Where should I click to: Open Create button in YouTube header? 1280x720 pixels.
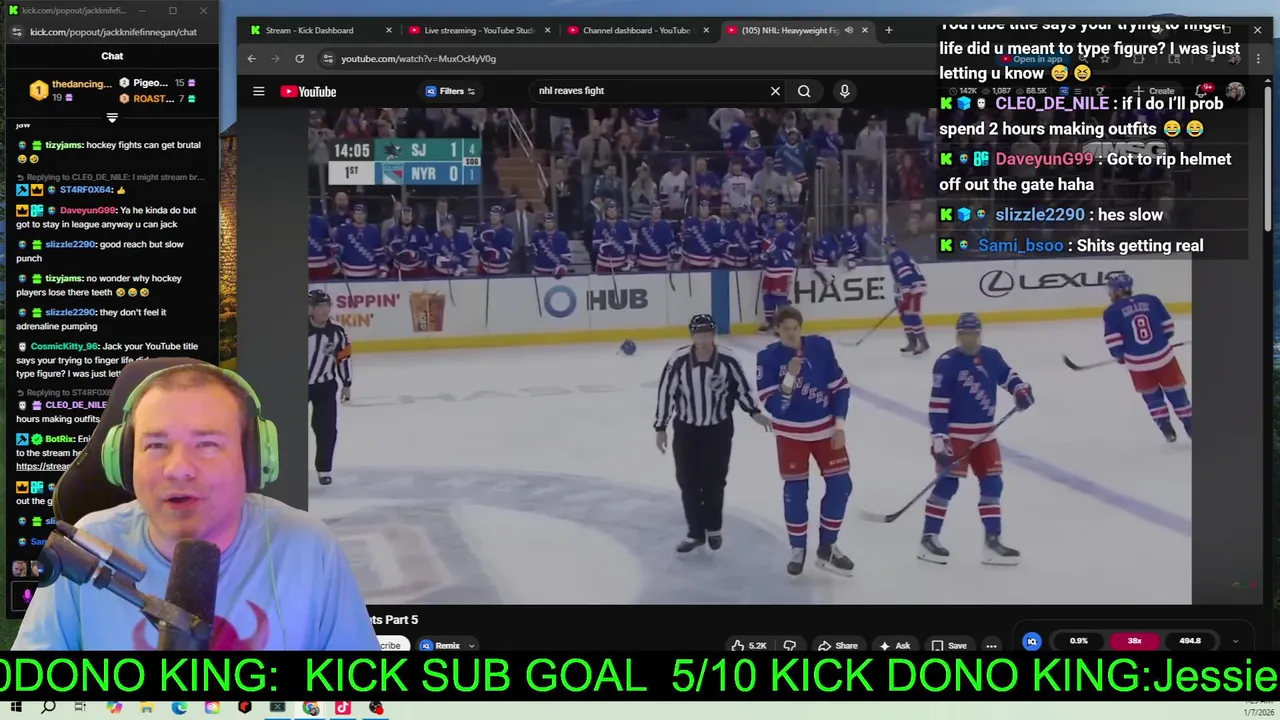coord(1155,91)
